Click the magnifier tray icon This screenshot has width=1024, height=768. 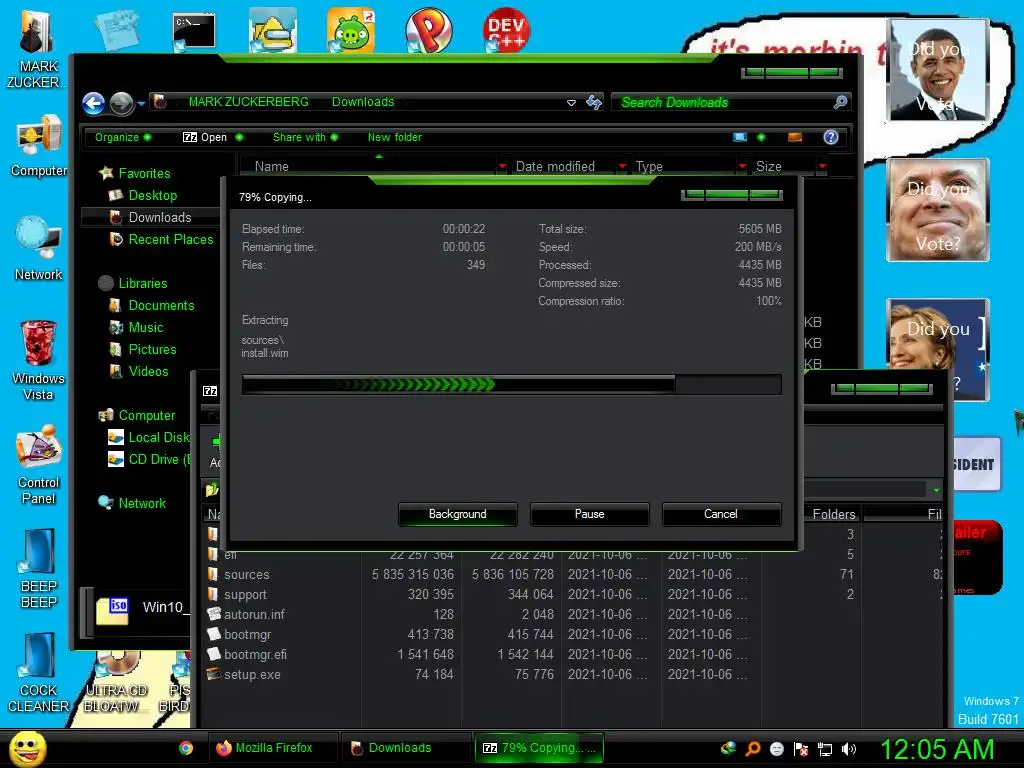click(x=753, y=749)
